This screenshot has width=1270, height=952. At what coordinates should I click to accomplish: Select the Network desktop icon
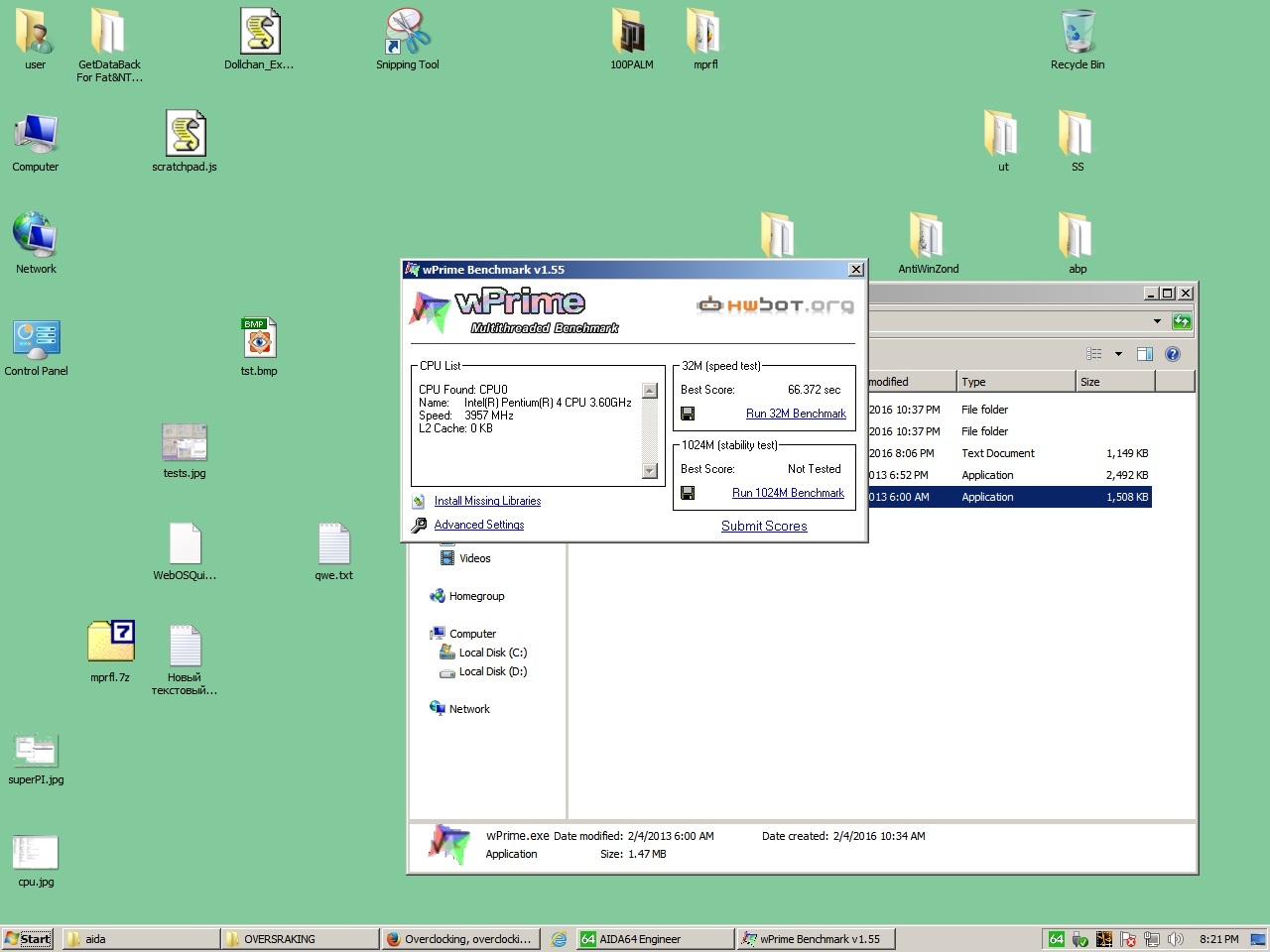[x=36, y=244]
